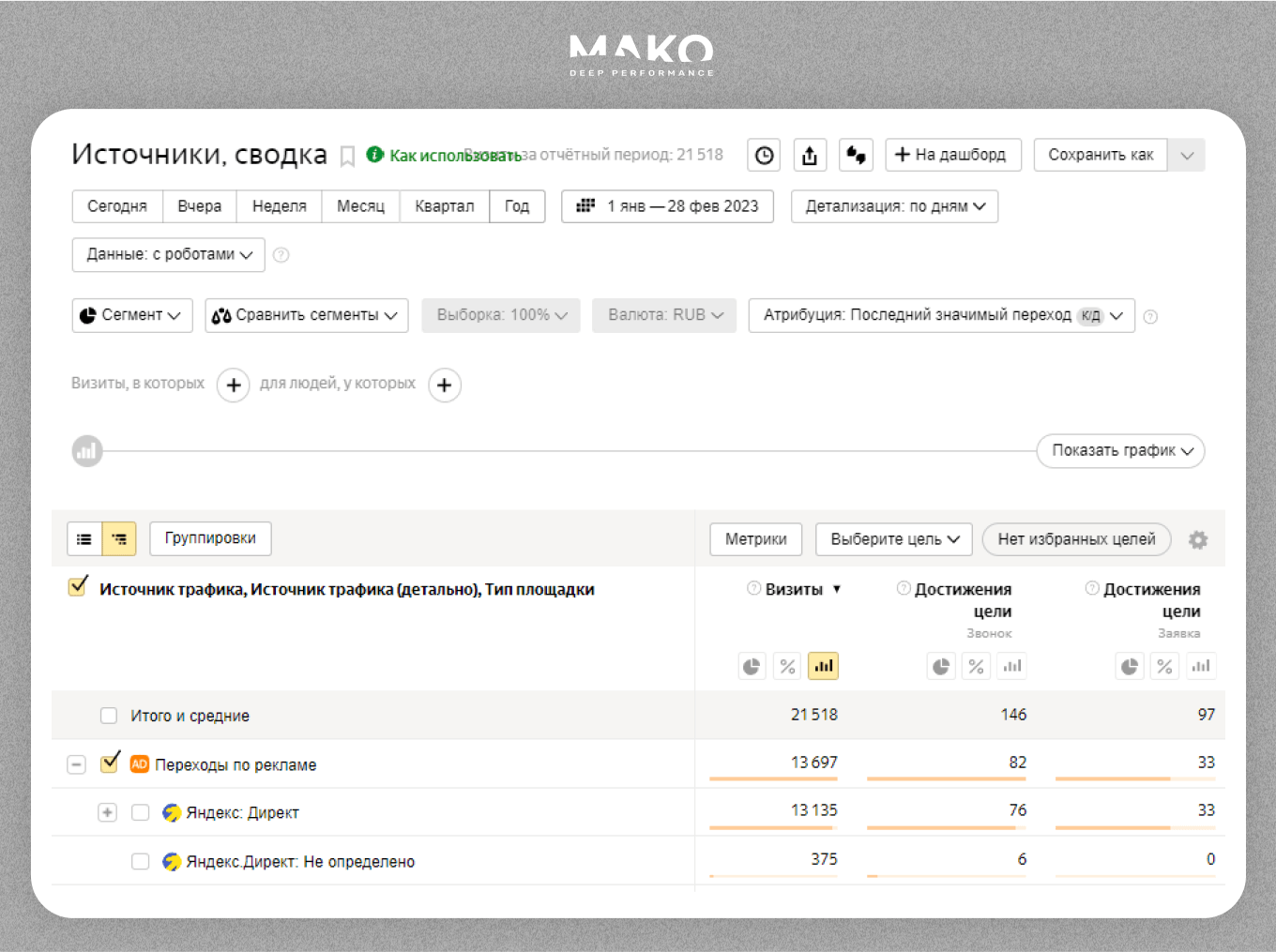Open table settings gear icon
1276x952 pixels.
pyautogui.click(x=1198, y=540)
